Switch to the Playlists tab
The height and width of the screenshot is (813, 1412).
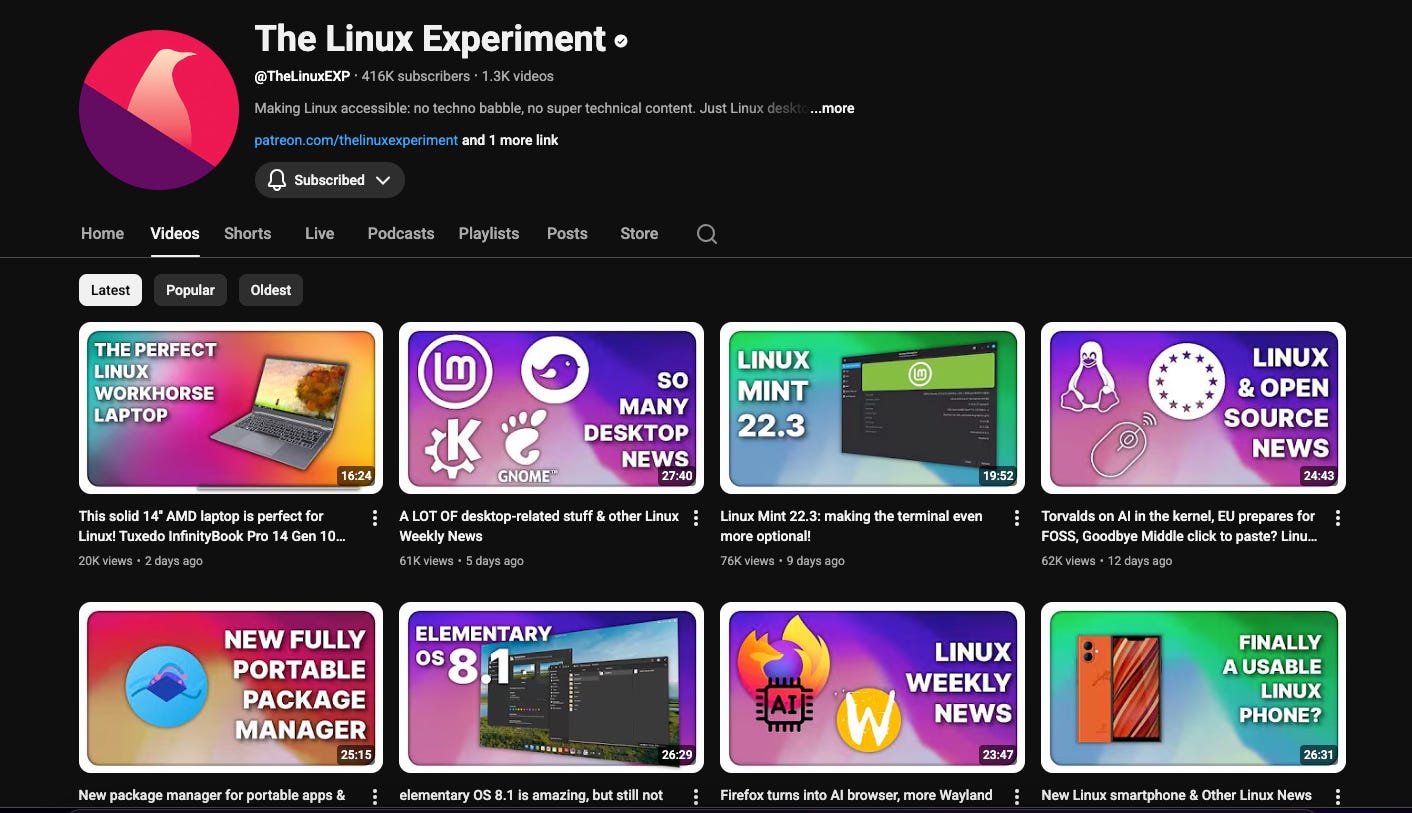point(489,233)
